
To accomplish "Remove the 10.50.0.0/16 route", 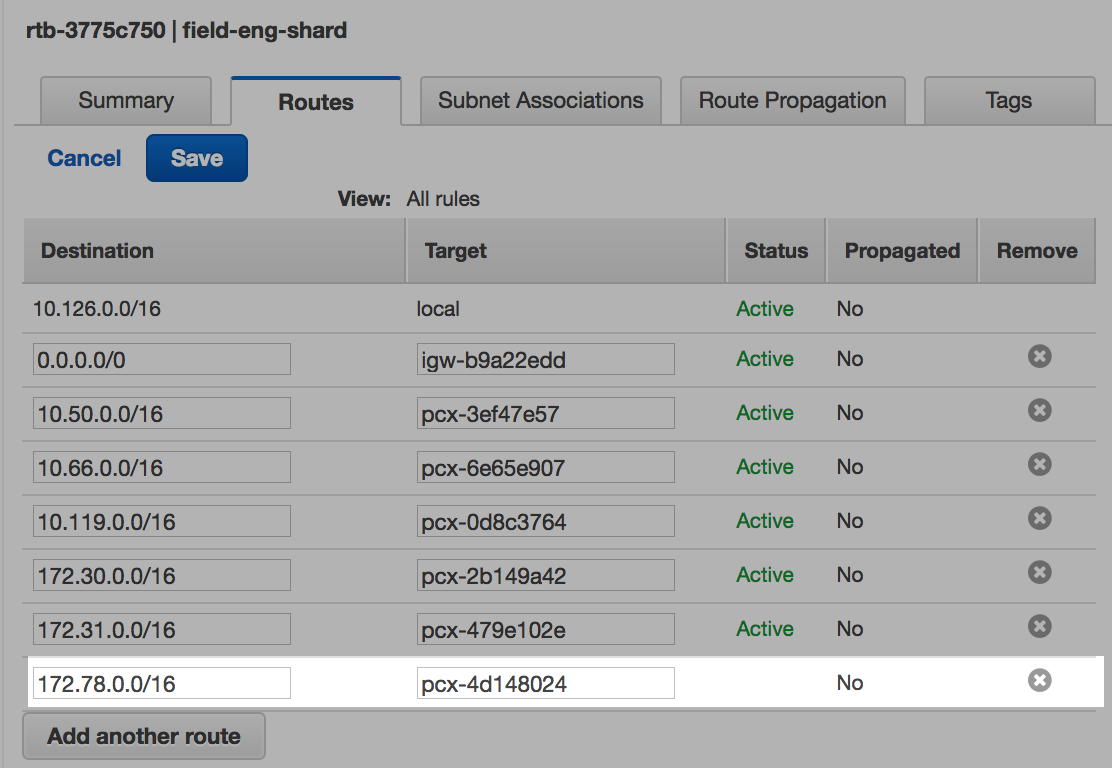I will click(1039, 410).
